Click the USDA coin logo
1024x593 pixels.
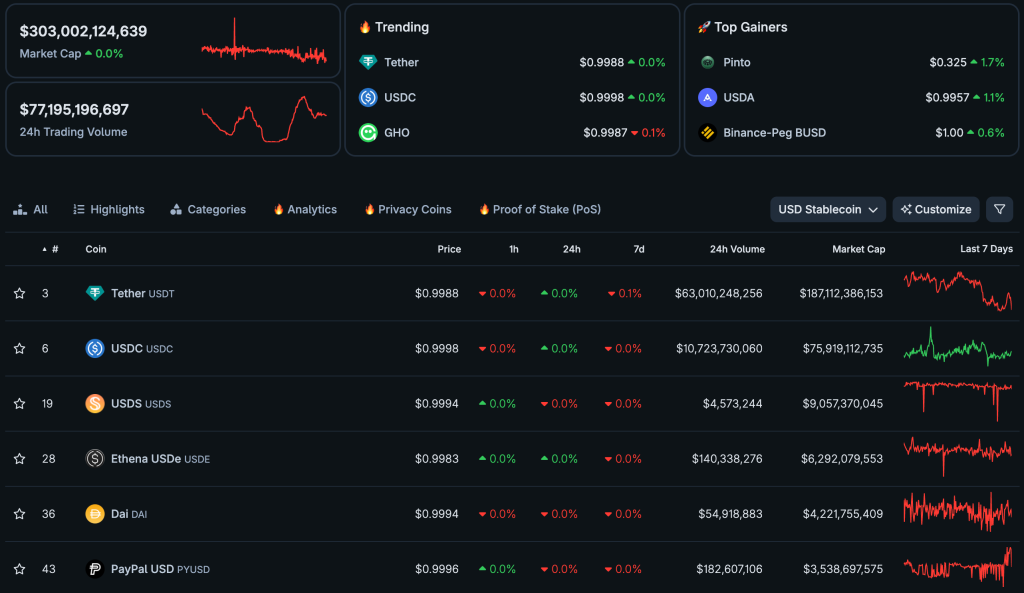click(x=709, y=96)
